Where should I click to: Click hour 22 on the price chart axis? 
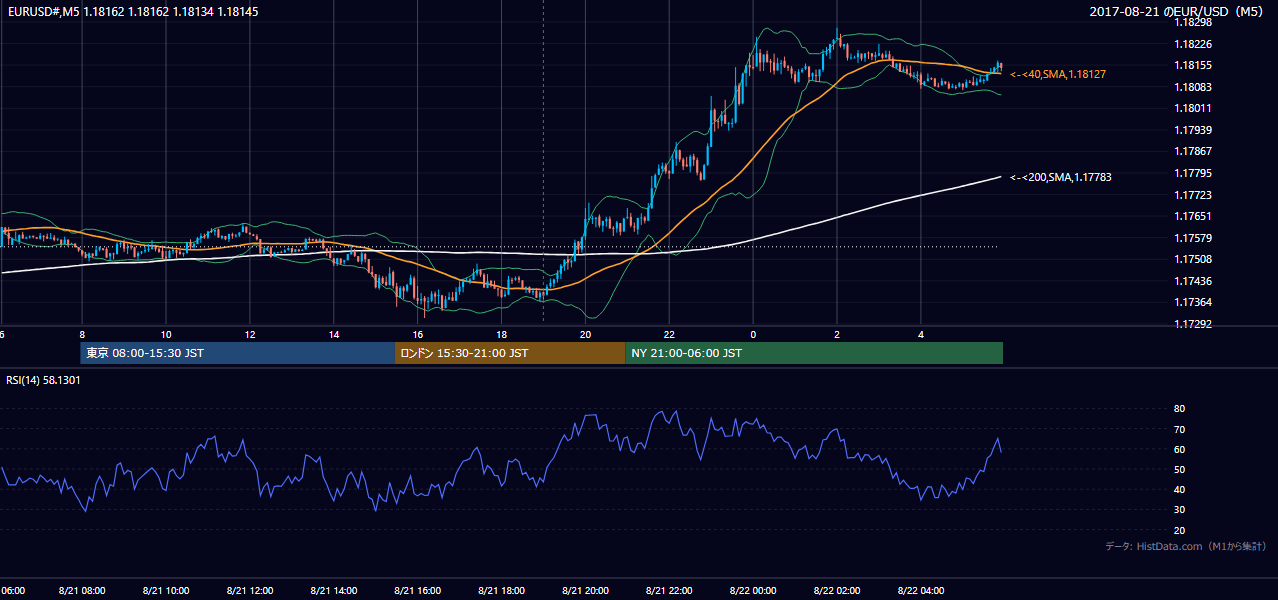tap(670, 334)
